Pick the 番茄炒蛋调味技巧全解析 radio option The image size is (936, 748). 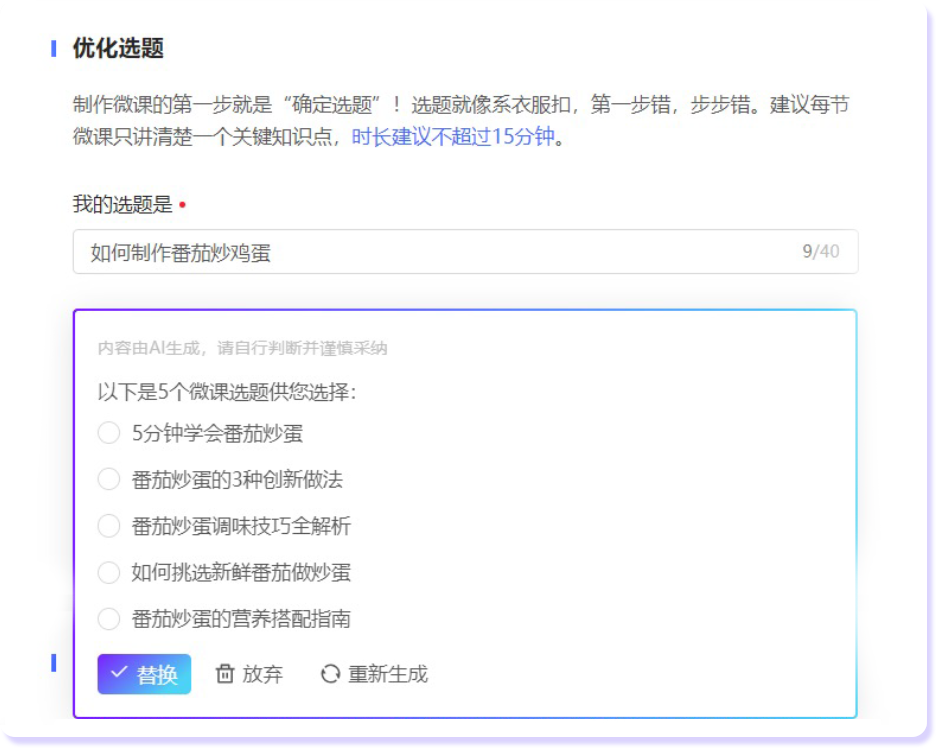pyautogui.click(x=109, y=526)
